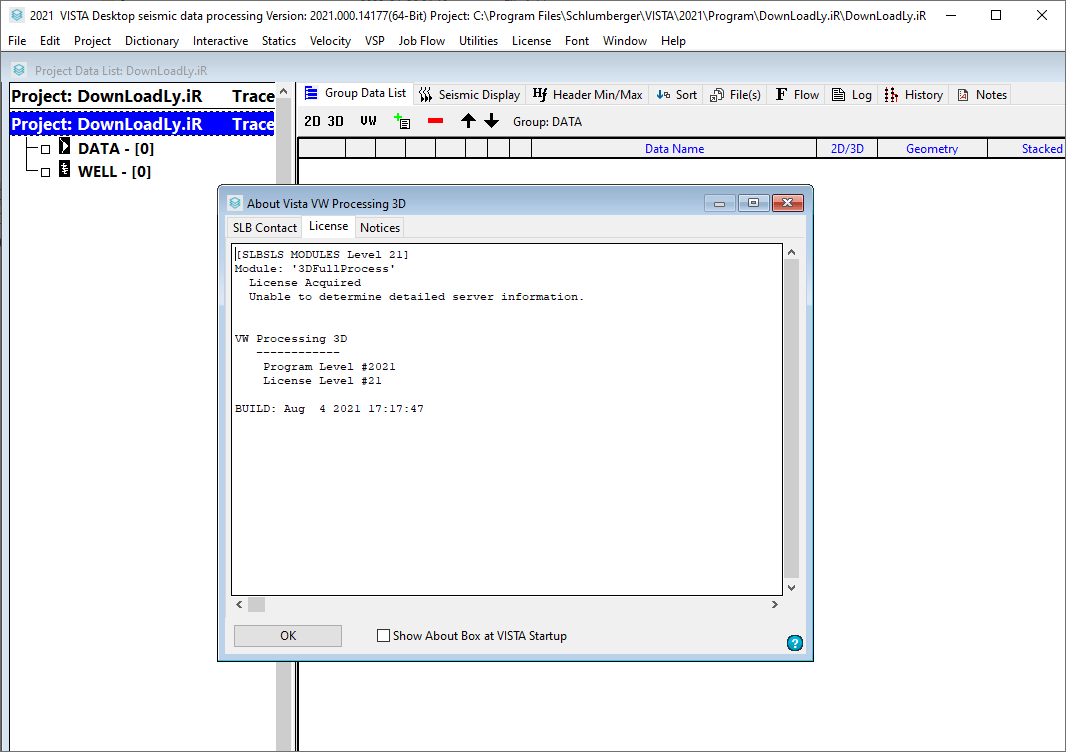Open the Statics menu

click(x=279, y=41)
